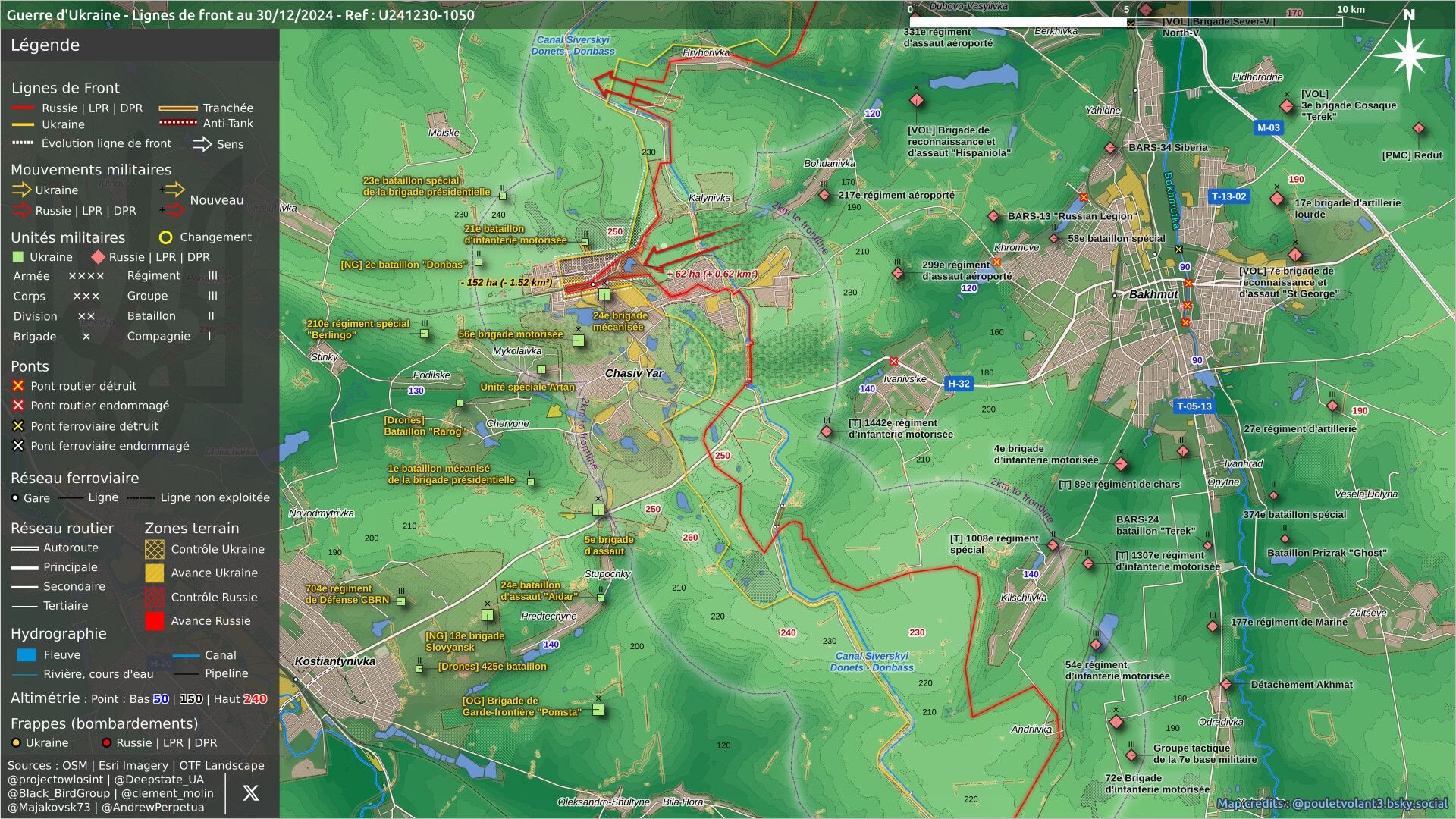The image size is (1456, 819).
Task: Click the '[Drones] 425e bataillon' label
Action: (492, 667)
